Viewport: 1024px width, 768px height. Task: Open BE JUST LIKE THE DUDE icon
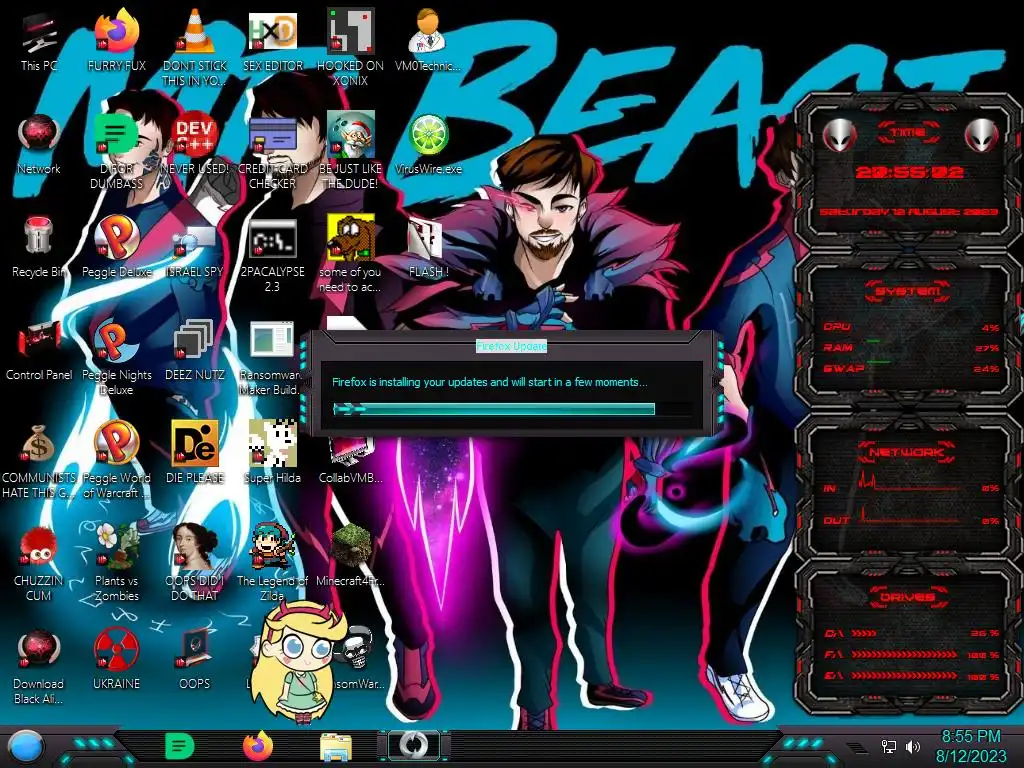point(351,136)
